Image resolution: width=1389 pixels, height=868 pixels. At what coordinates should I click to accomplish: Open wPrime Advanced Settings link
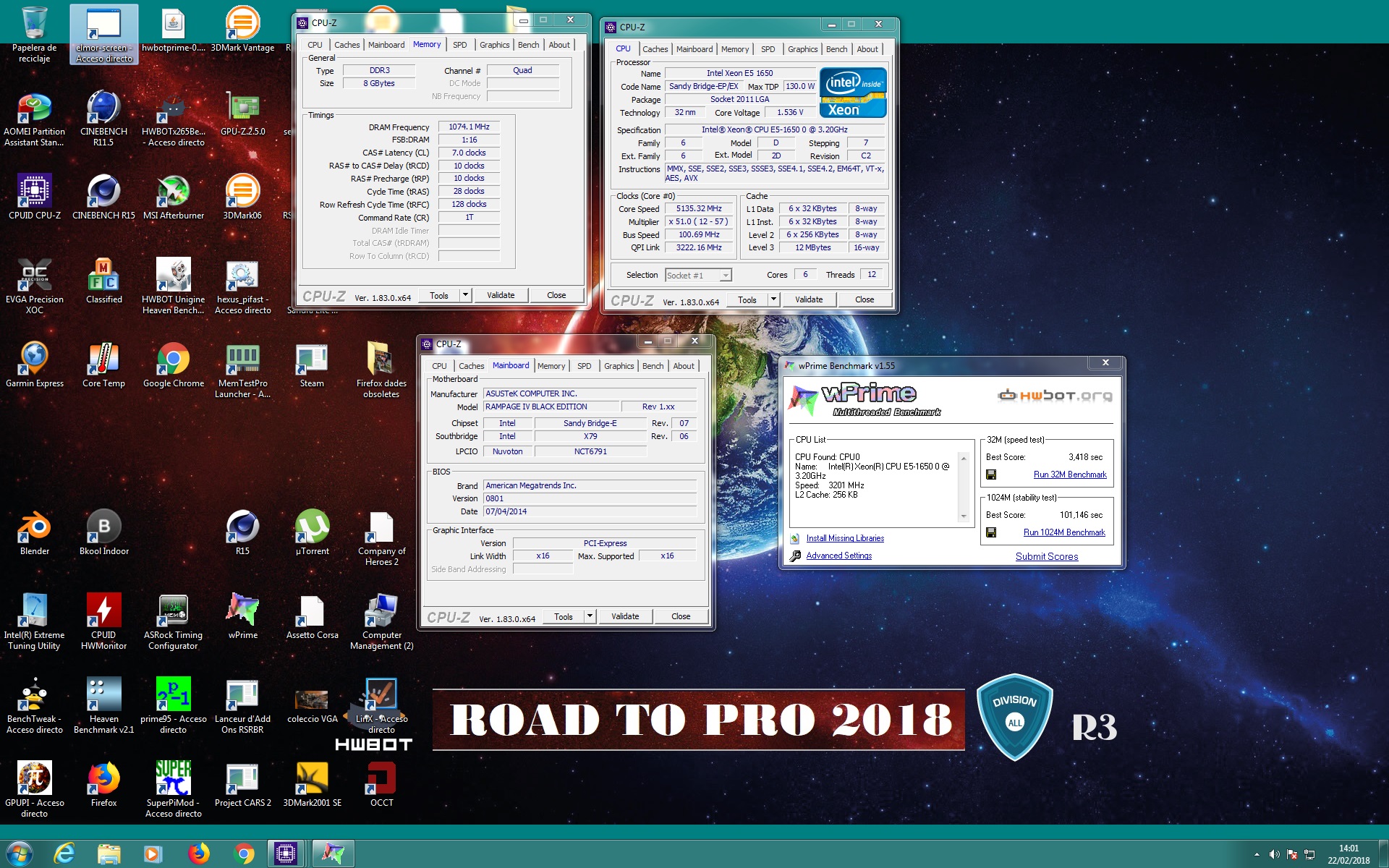point(838,556)
